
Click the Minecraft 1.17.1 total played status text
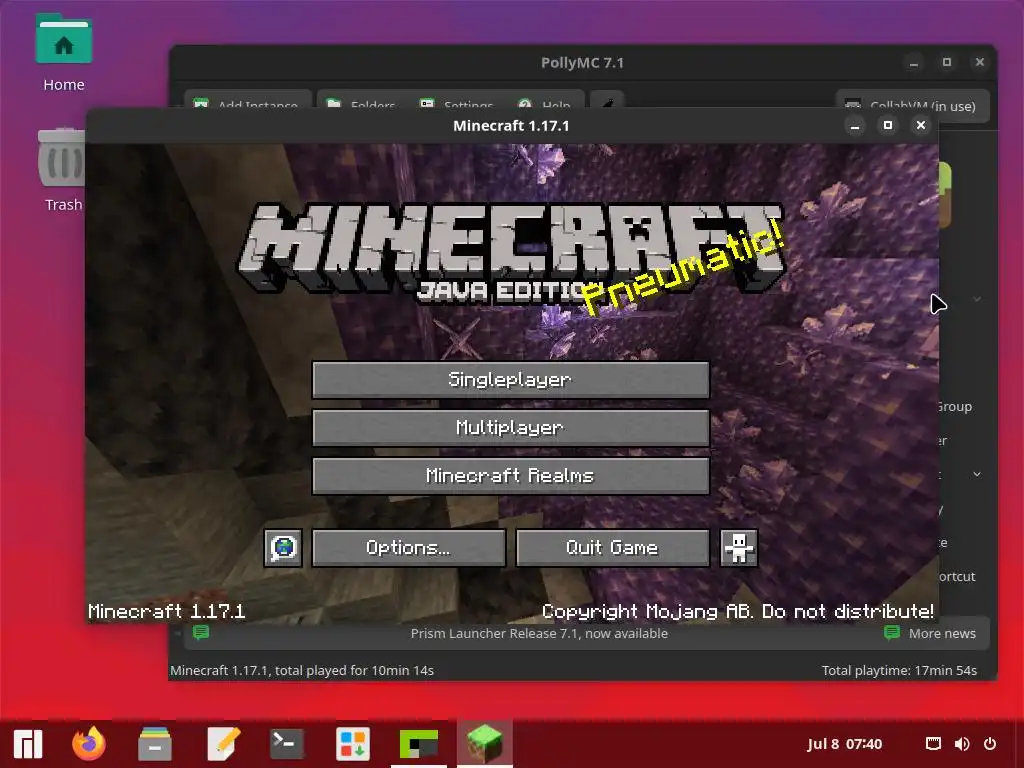tap(302, 671)
